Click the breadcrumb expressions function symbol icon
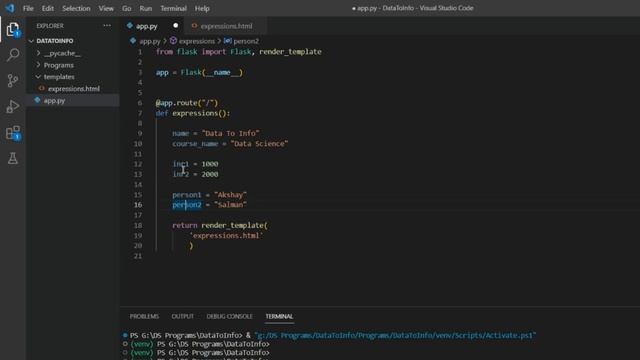This screenshot has width=640, height=360. (173, 41)
